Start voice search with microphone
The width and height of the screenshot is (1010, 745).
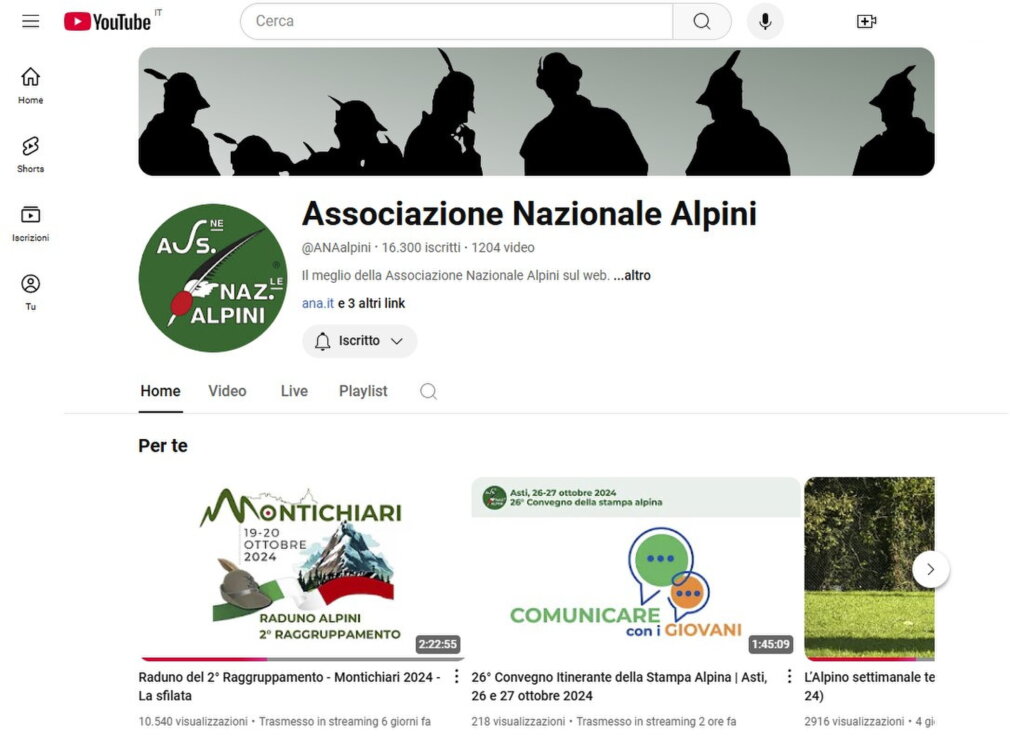tap(765, 21)
